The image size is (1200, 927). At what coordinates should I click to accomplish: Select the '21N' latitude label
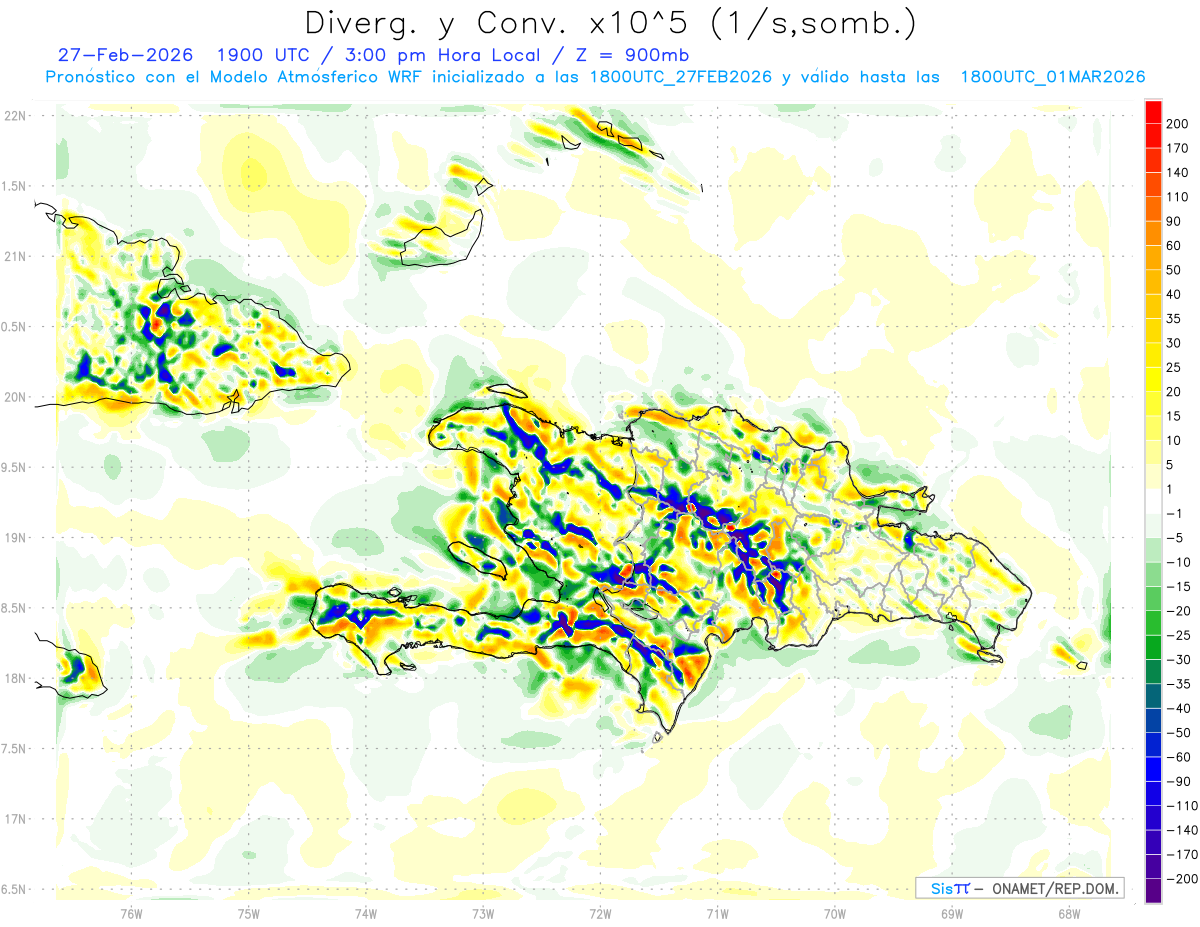[15, 256]
